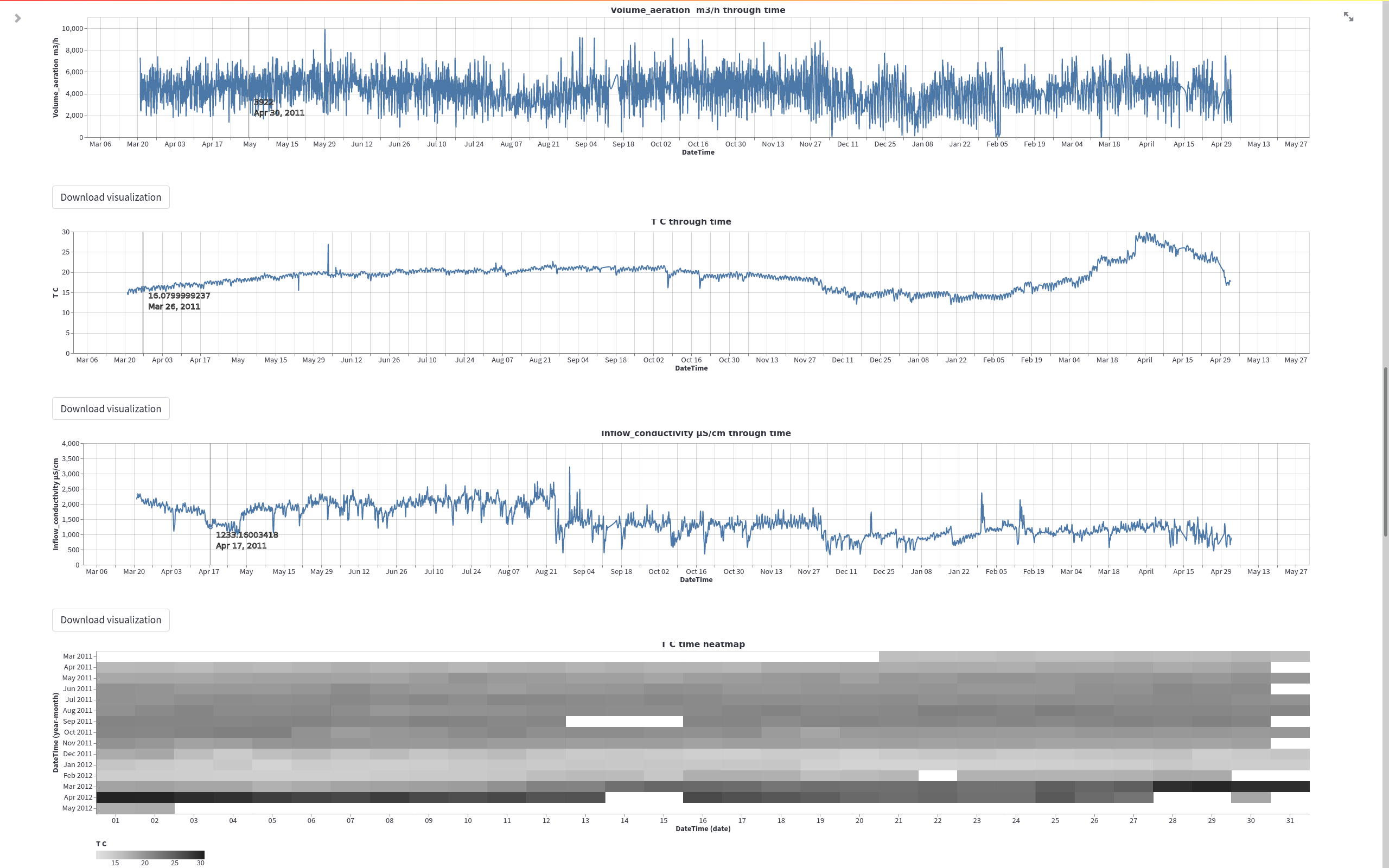Viewport: 1389px width, 868px height.
Task: Download the Volume_aeration visualization
Action: [111, 197]
